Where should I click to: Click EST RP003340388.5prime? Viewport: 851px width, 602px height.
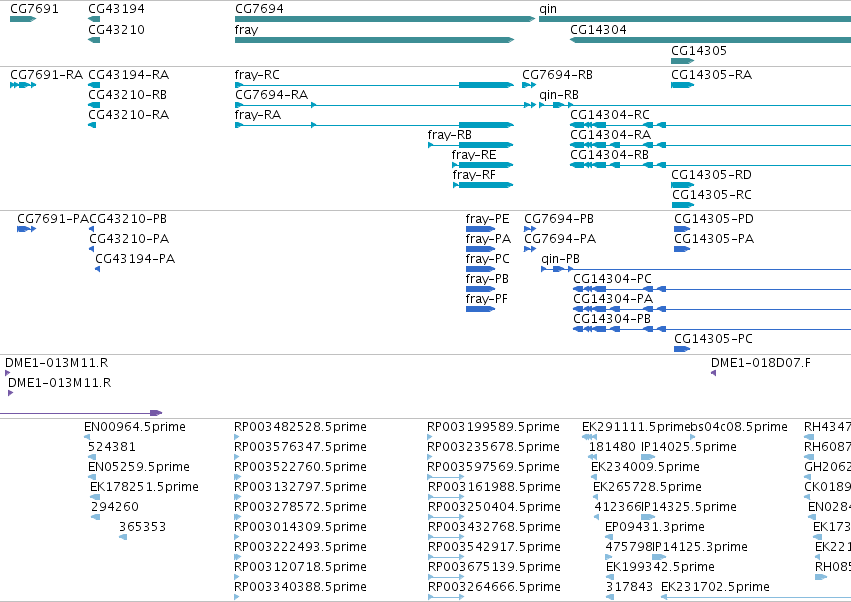[300, 587]
